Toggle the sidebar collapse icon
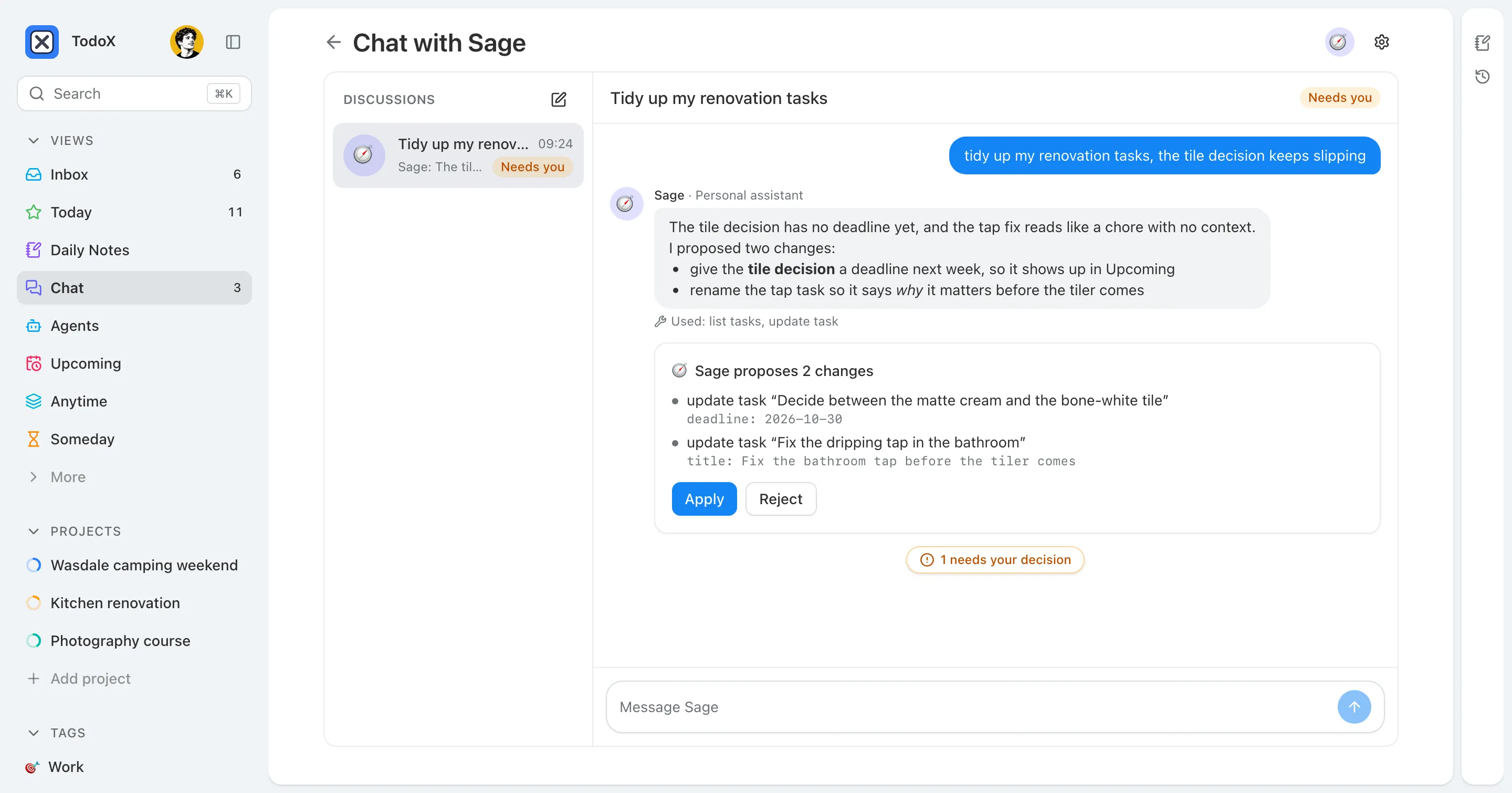Image resolution: width=1512 pixels, height=793 pixels. [233, 41]
